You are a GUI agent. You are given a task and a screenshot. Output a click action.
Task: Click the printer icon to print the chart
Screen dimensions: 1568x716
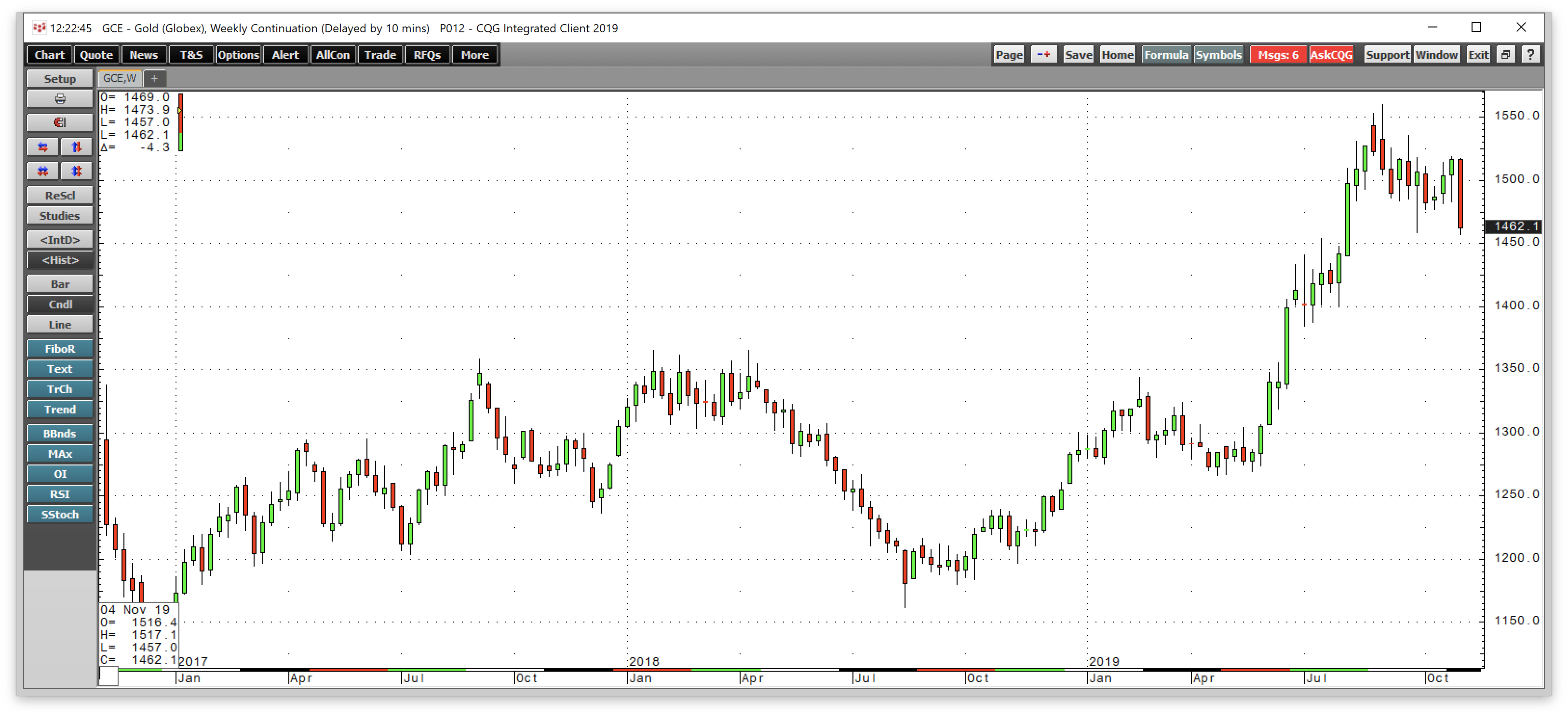coord(59,98)
